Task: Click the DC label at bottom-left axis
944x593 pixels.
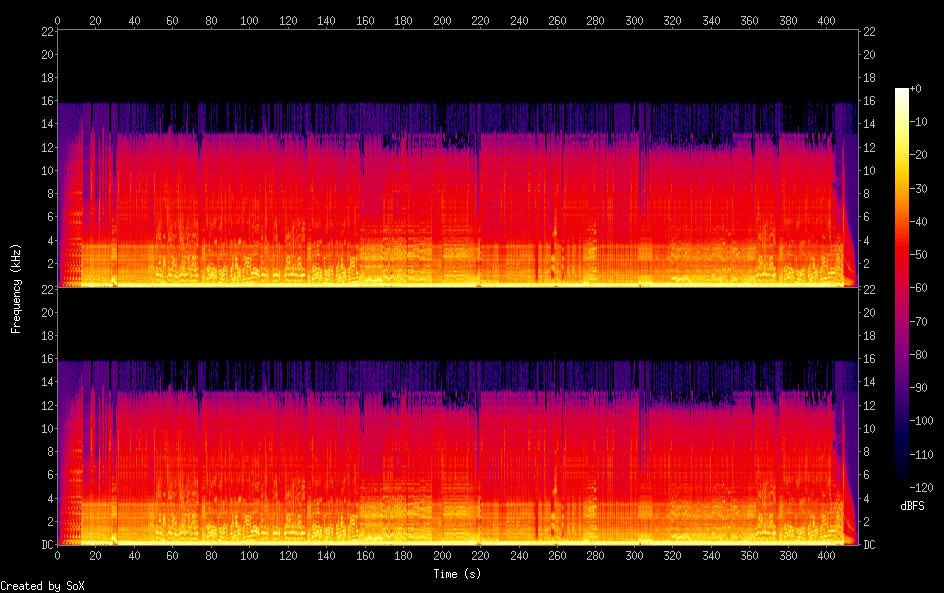Action: coord(45,544)
